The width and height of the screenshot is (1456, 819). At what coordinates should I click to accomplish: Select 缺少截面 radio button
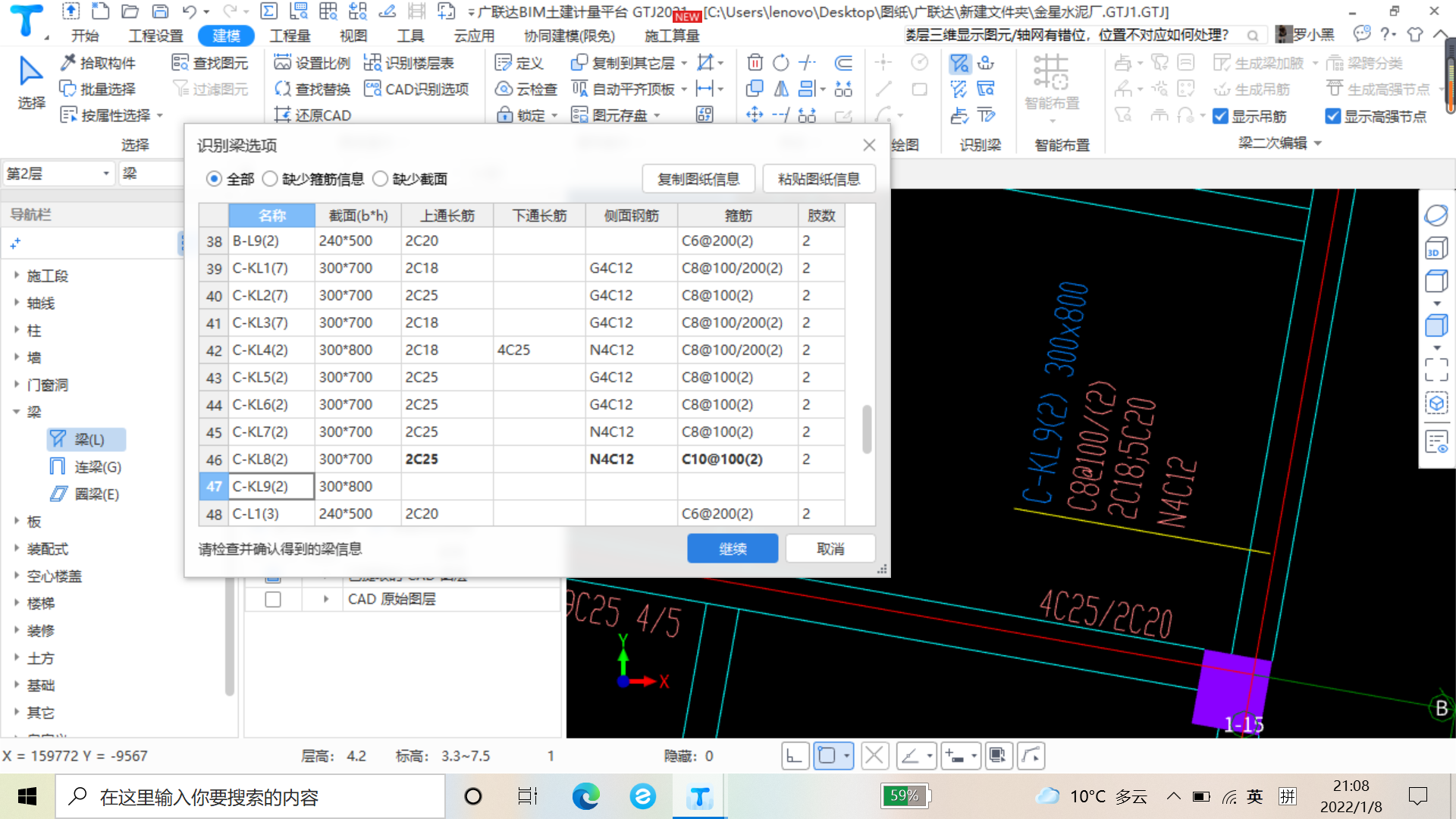tap(380, 179)
